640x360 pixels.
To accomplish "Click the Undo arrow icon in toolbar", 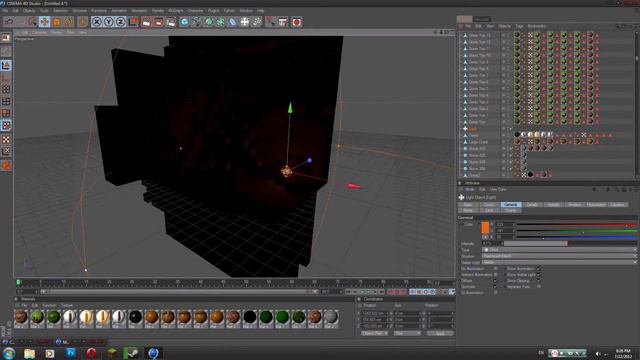I will [9, 22].
